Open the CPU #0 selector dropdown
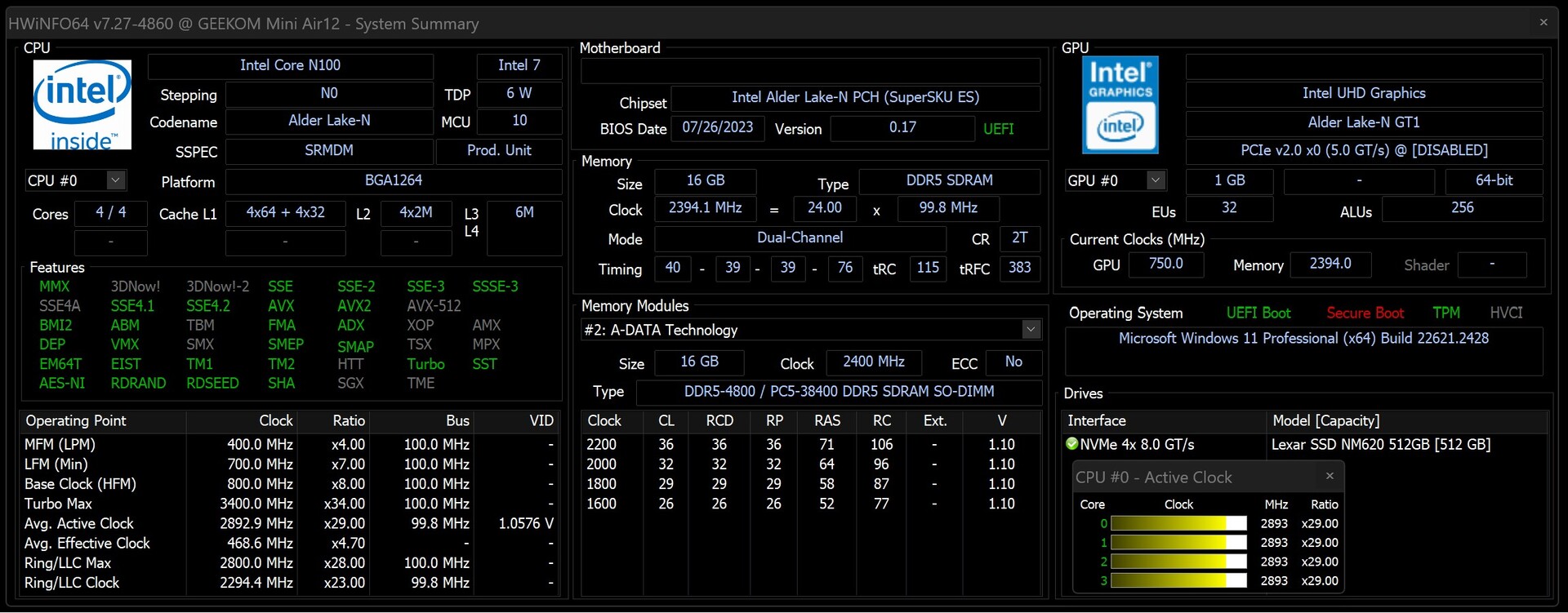The height and width of the screenshot is (613, 1568). (x=115, y=180)
